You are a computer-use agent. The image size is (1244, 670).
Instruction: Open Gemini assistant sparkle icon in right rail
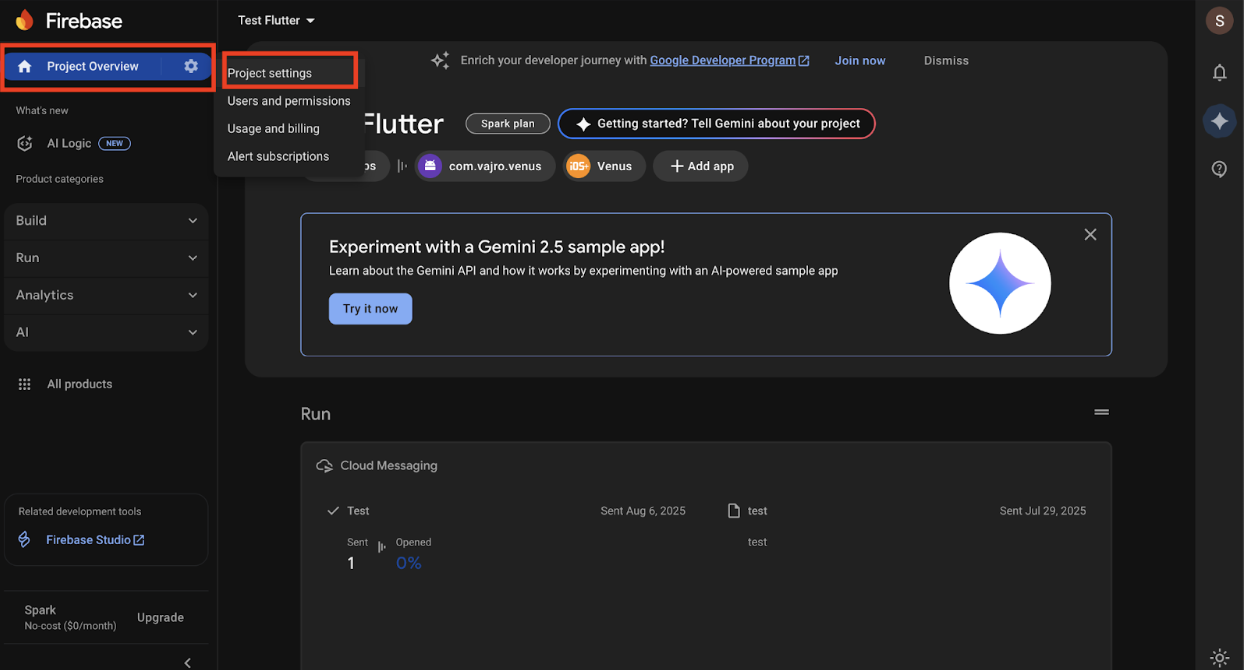[1219, 121]
